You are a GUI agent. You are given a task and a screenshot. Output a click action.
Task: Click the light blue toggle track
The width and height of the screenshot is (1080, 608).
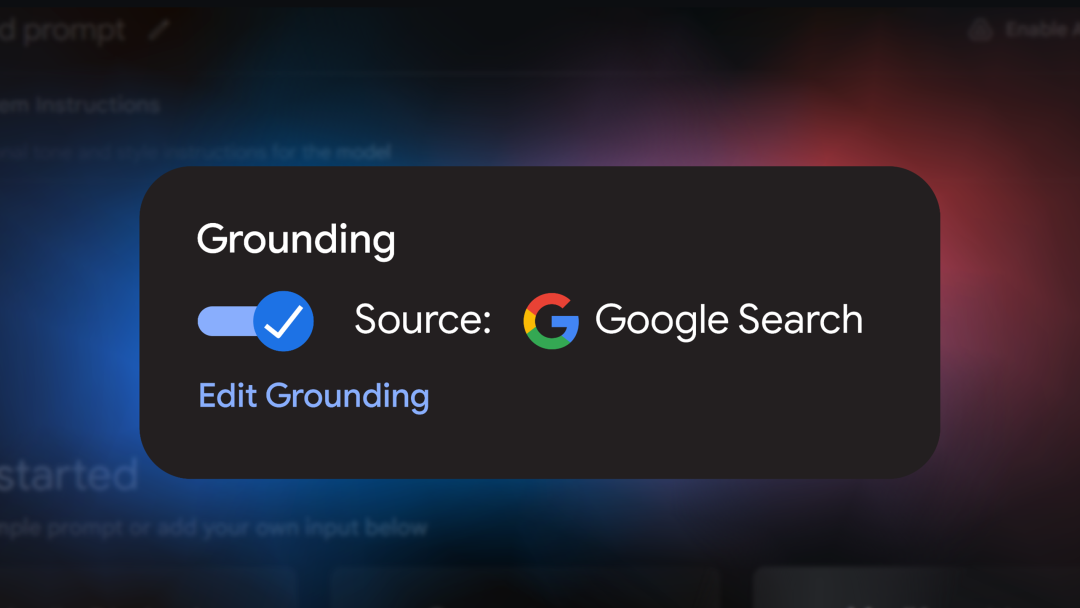click(226, 321)
